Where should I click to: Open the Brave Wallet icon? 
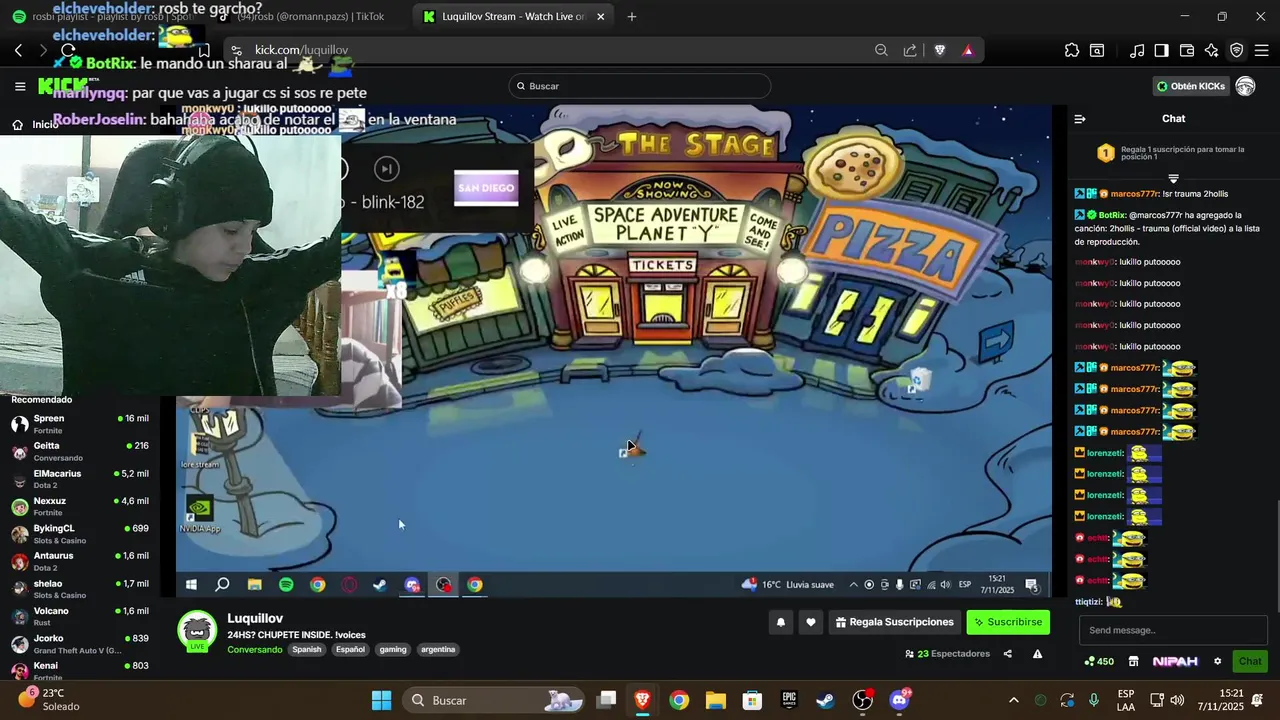(x=1187, y=50)
